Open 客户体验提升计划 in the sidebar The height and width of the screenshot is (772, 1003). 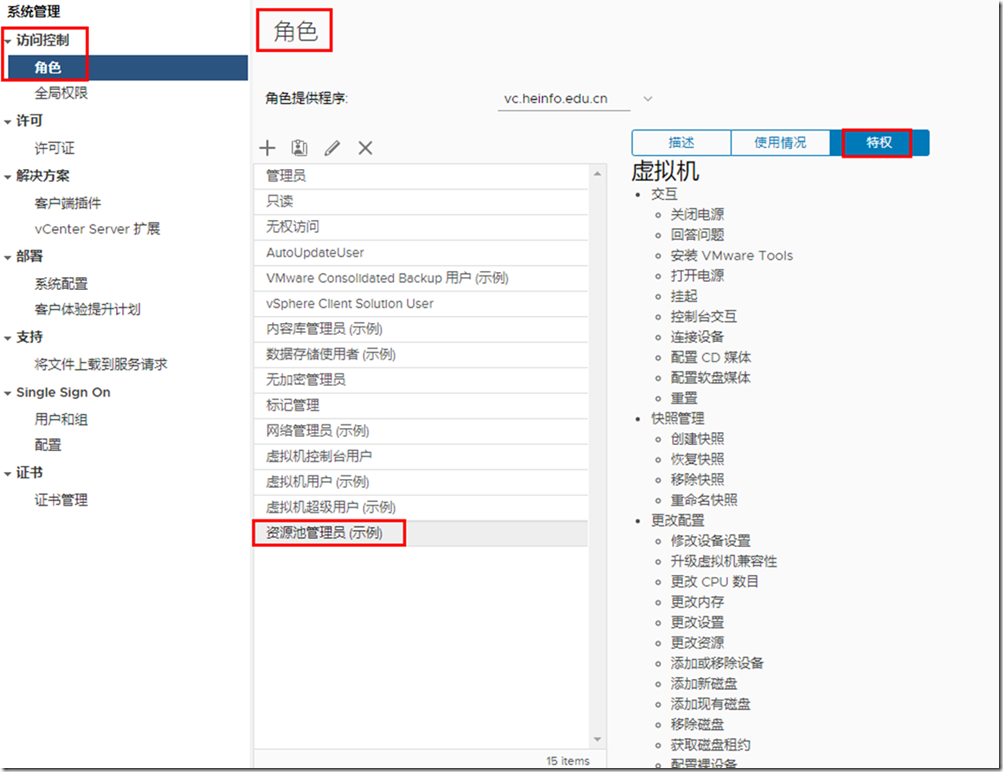[x=88, y=310]
